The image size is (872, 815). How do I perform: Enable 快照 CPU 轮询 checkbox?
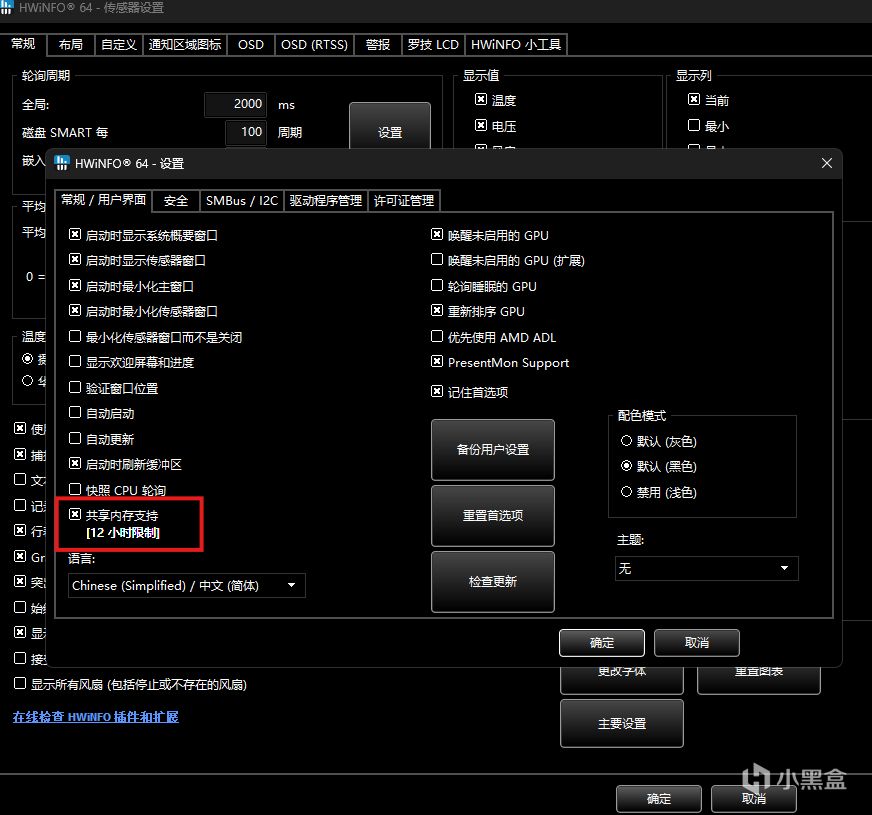pos(75,489)
